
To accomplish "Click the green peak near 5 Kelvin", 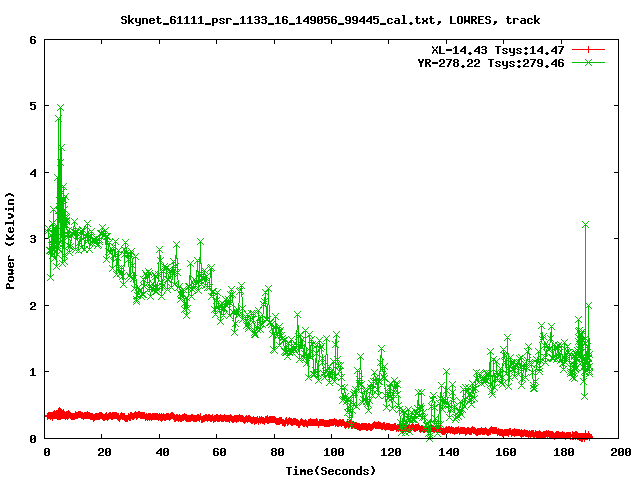I will (x=60, y=107).
